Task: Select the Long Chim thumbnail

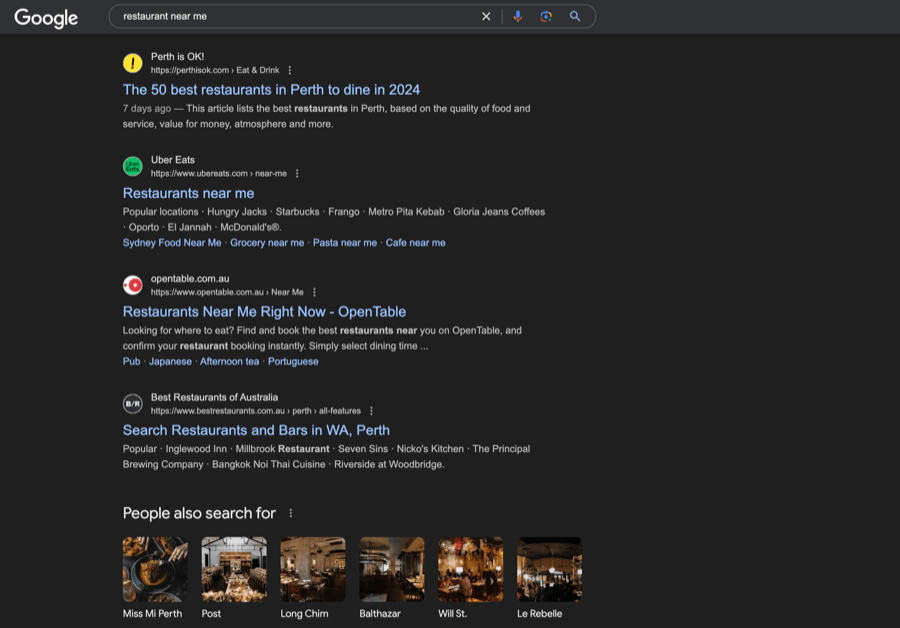Action: pos(313,569)
